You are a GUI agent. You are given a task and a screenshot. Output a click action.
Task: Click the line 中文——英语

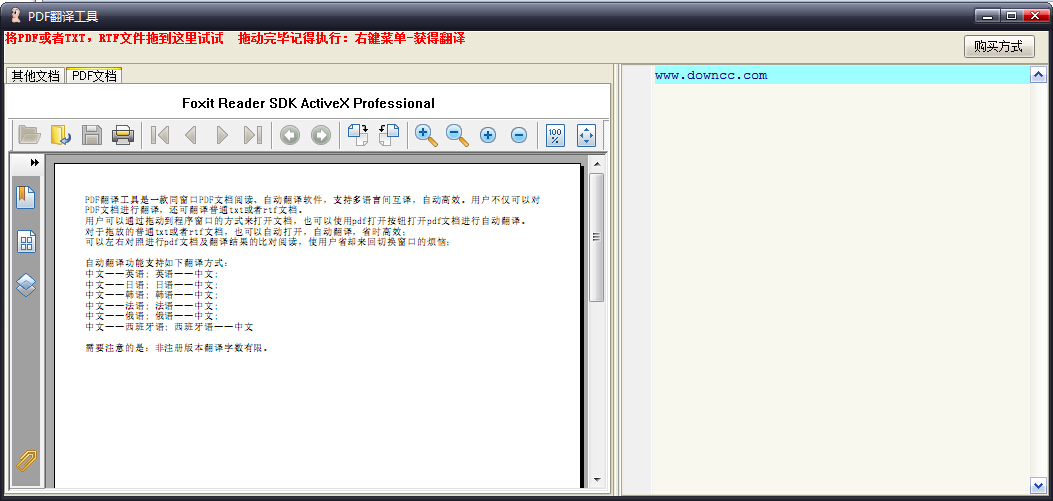[x=152, y=274]
